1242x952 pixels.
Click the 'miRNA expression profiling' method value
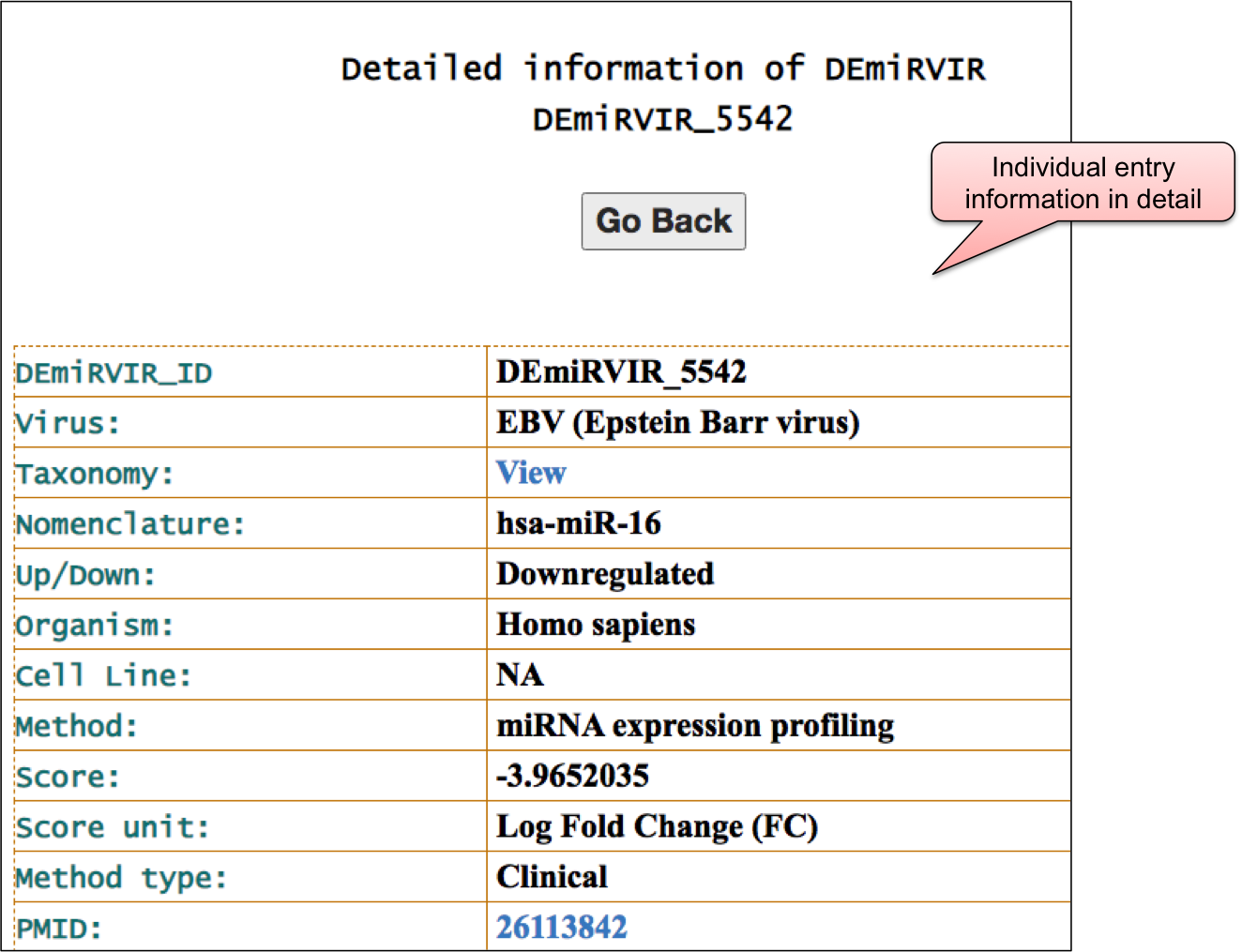click(x=695, y=726)
